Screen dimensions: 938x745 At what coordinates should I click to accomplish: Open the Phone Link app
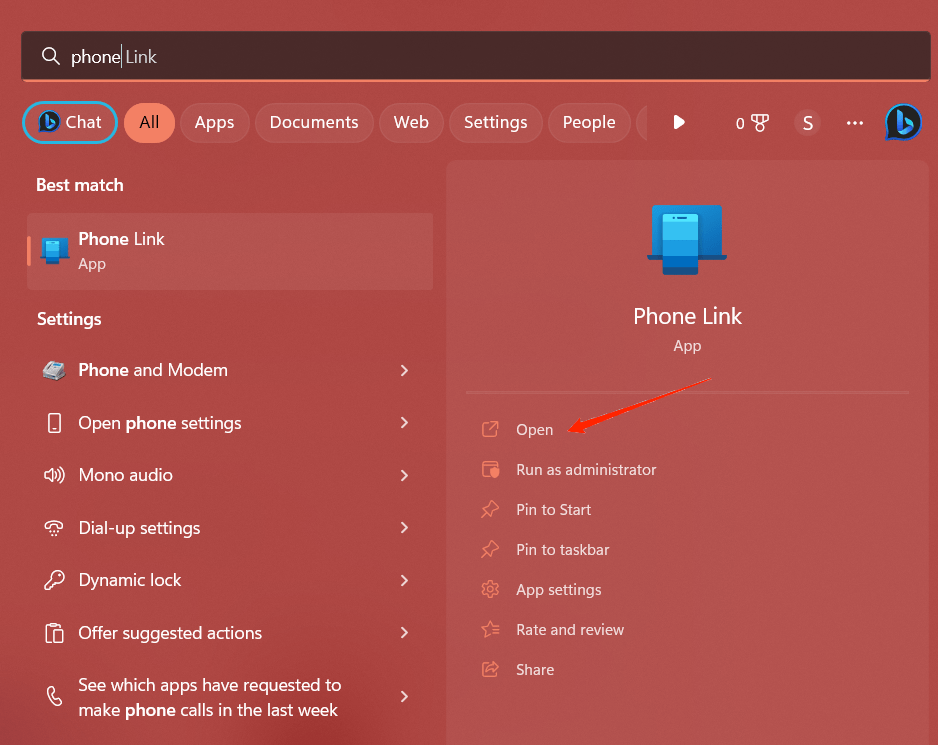click(x=534, y=430)
